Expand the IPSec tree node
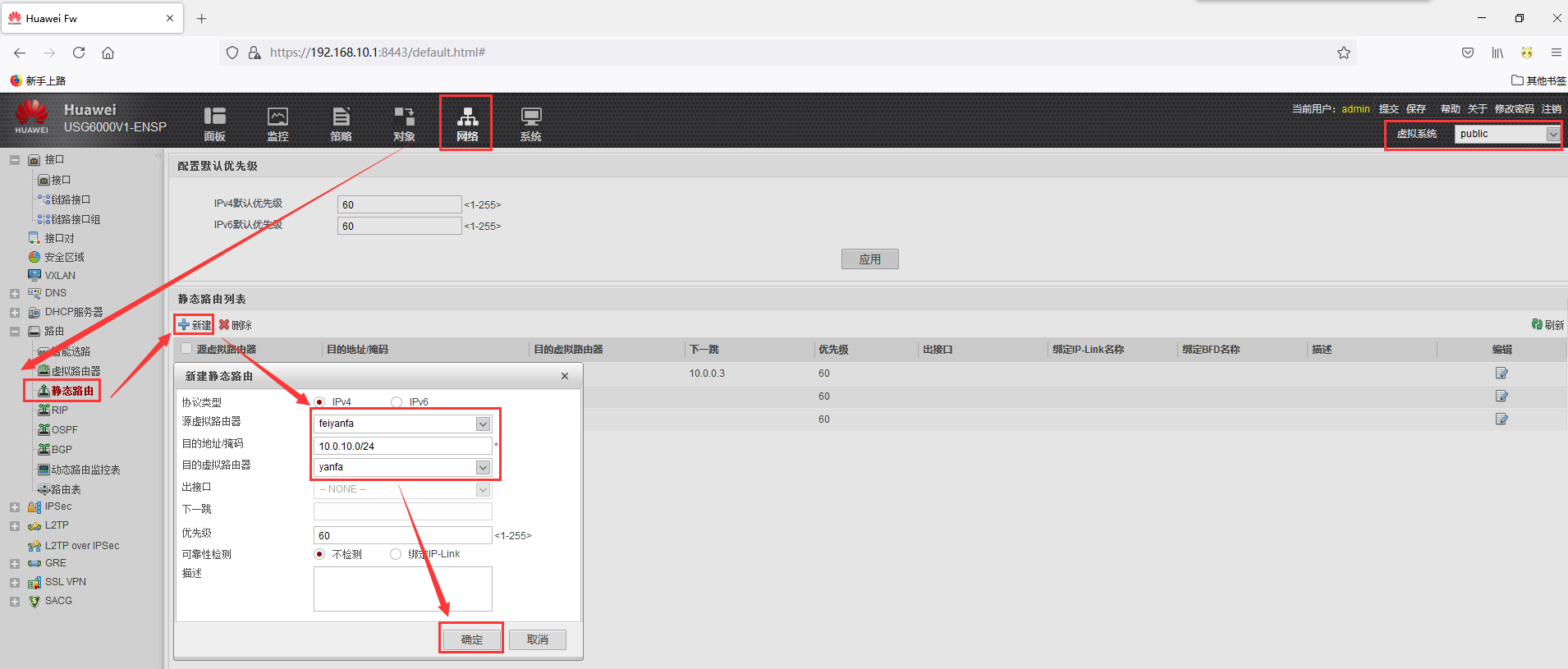This screenshot has width=1568, height=669. [x=15, y=507]
